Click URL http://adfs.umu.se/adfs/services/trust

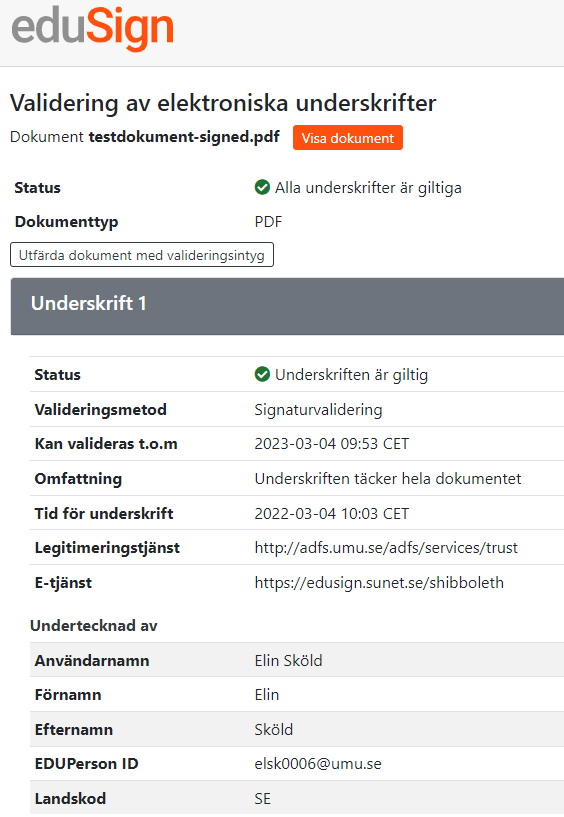pos(386,548)
